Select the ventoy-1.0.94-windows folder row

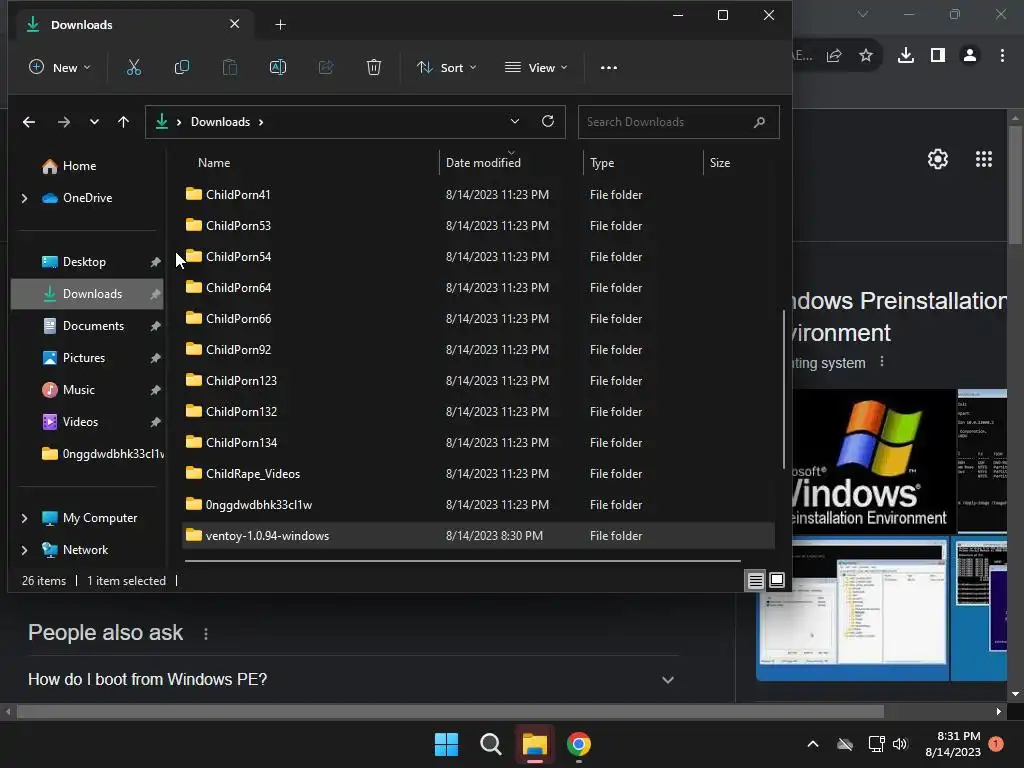point(478,536)
